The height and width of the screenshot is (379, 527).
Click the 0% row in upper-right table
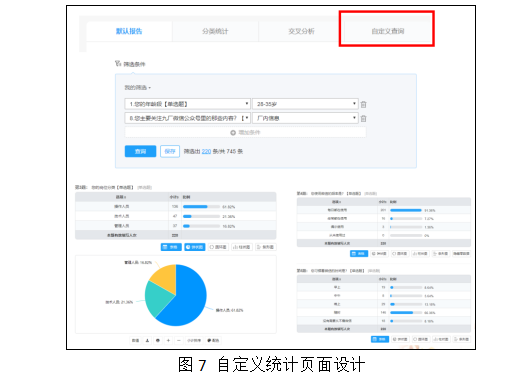point(383,235)
